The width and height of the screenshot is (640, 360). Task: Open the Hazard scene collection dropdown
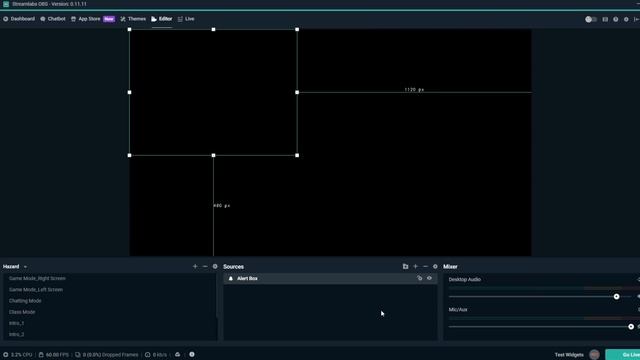[15, 267]
